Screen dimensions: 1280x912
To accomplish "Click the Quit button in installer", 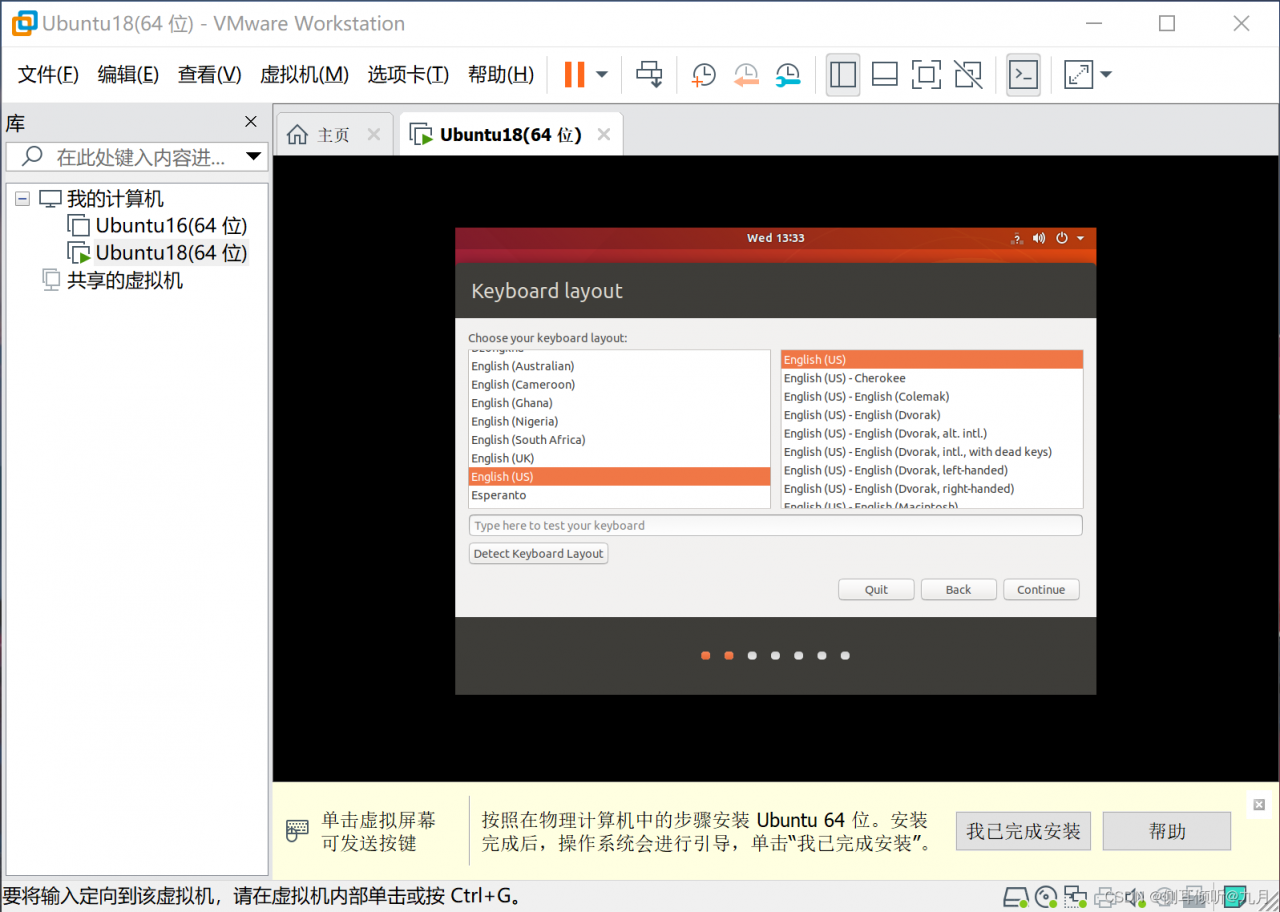I will pos(876,590).
